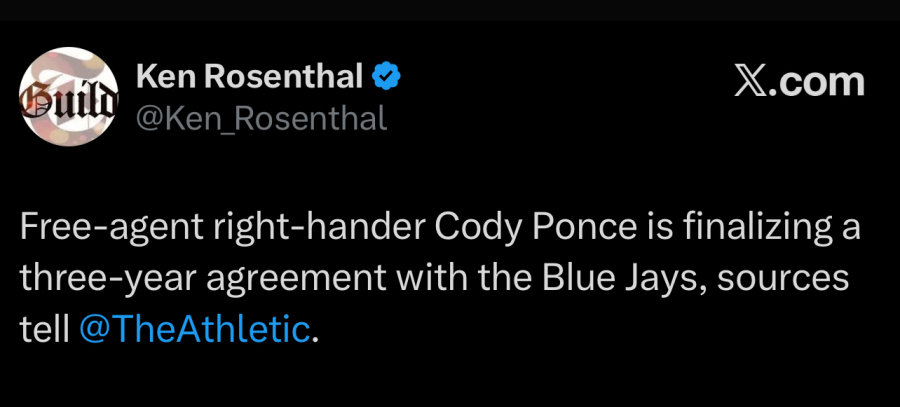
Task: Open Ken Rosenthal's profile avatar
Action: click(70, 97)
